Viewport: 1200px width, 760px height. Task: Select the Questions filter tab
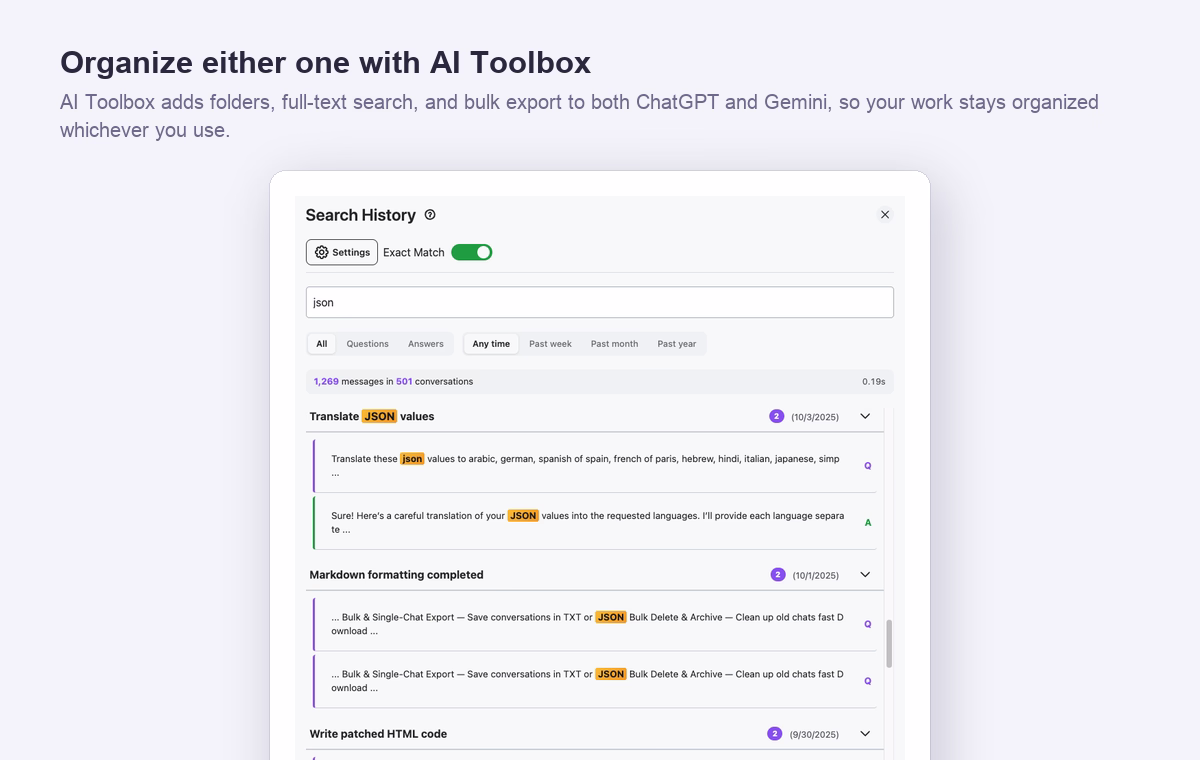pyautogui.click(x=367, y=344)
